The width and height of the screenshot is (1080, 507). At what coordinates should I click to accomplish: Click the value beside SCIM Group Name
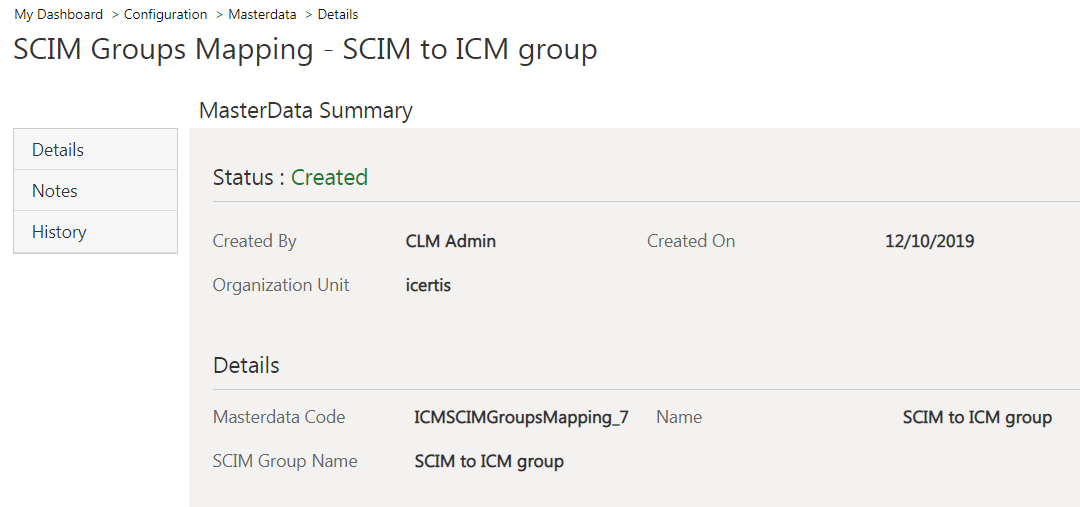click(489, 462)
